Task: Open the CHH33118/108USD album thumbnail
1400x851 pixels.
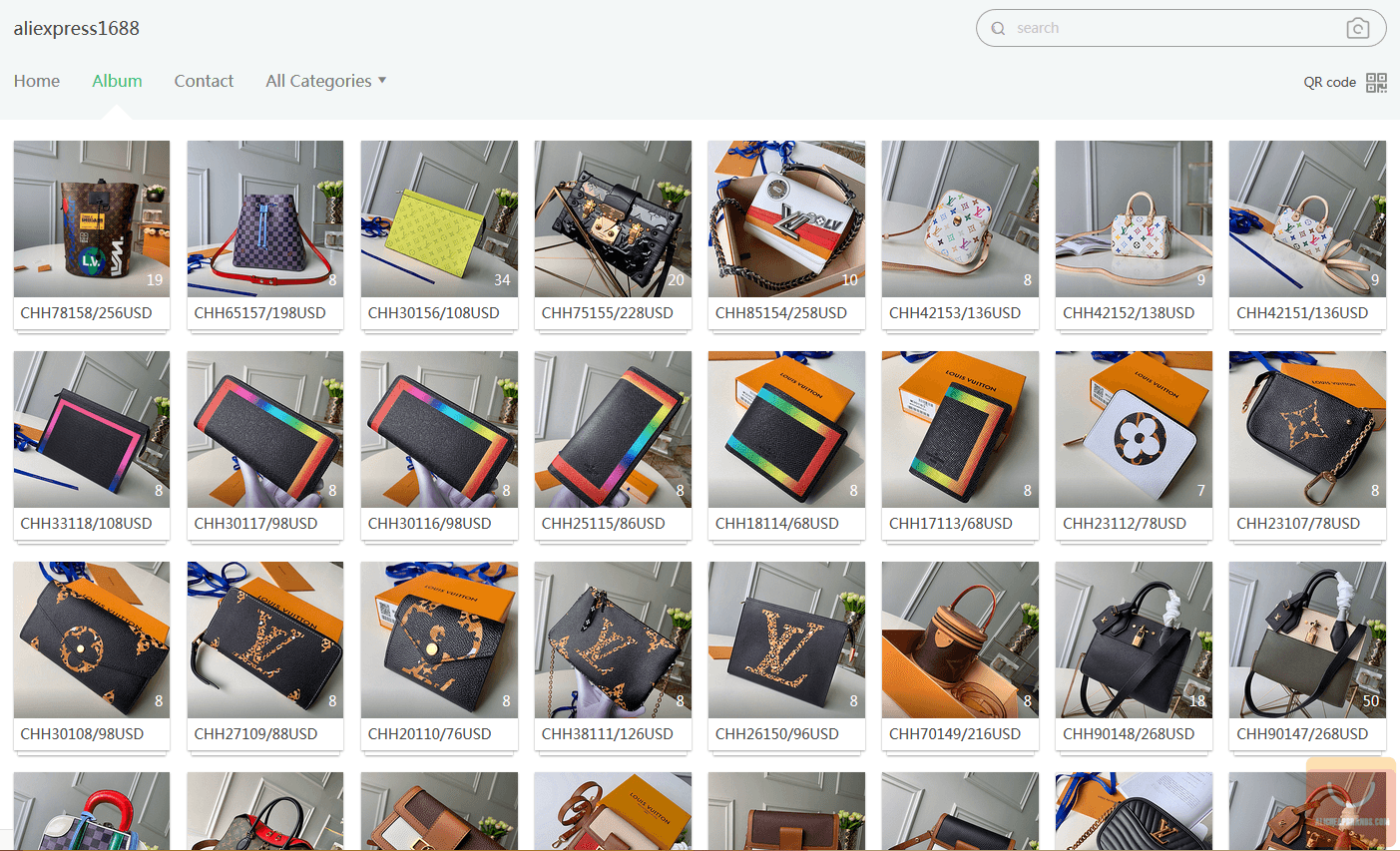Action: [x=92, y=429]
